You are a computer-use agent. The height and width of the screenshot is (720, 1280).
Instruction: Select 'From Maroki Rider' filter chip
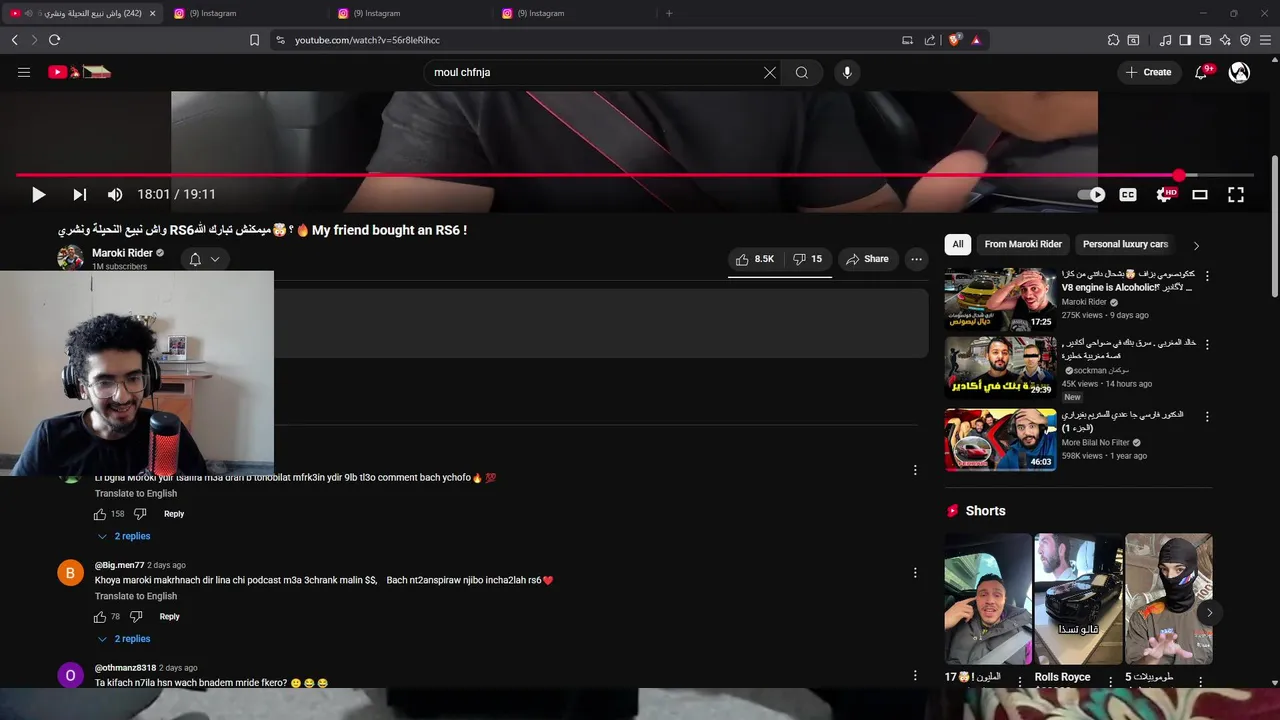click(x=1023, y=244)
